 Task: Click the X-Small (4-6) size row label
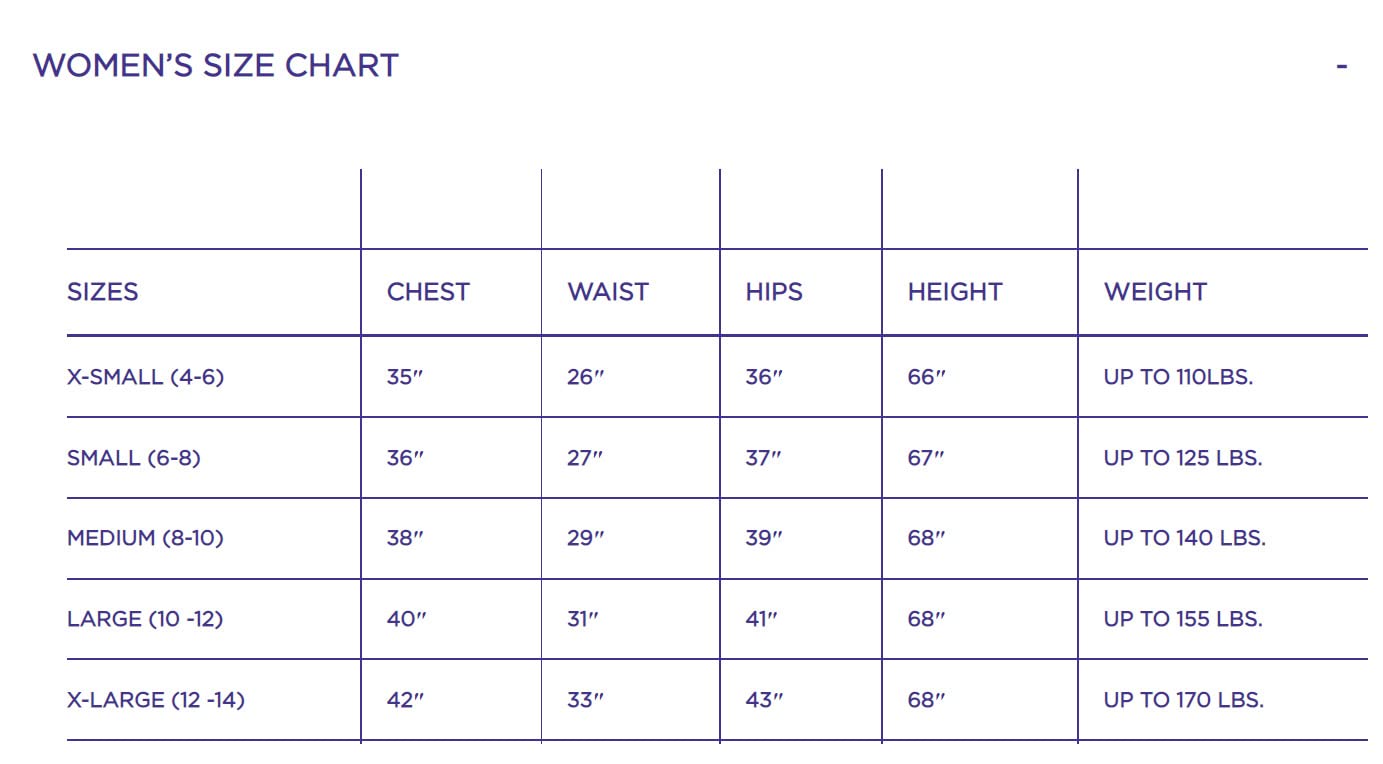point(145,377)
